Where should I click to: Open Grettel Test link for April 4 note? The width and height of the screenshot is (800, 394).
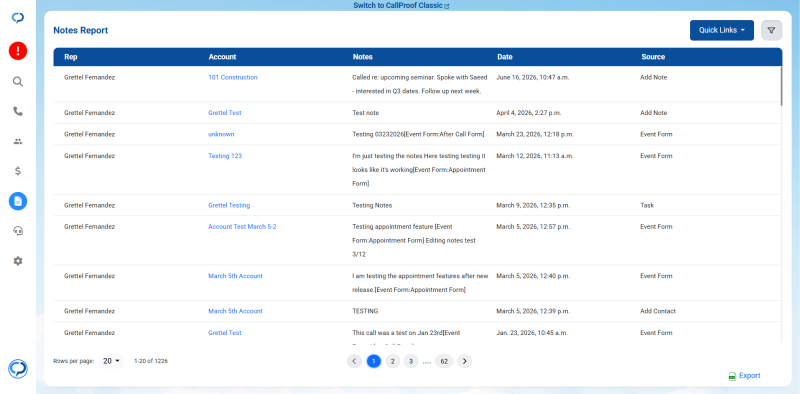point(225,113)
